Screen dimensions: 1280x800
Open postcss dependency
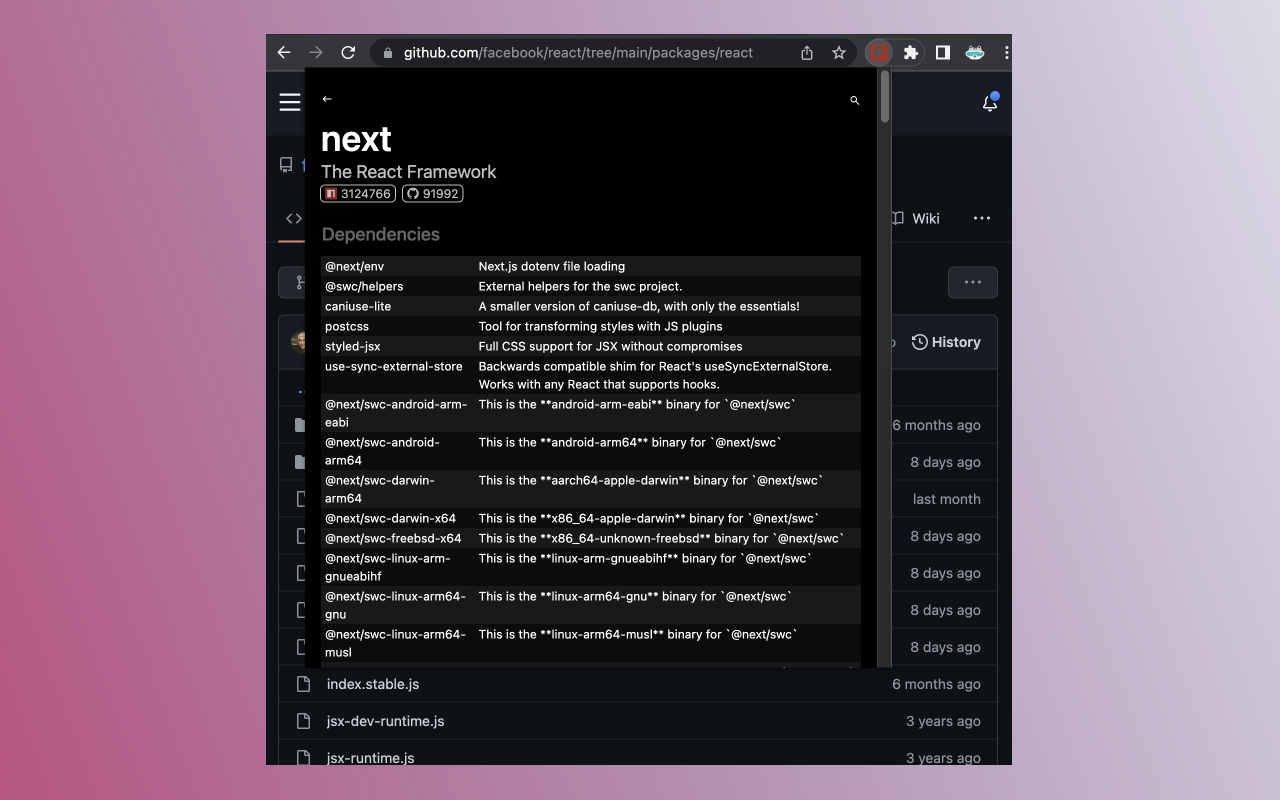347,326
